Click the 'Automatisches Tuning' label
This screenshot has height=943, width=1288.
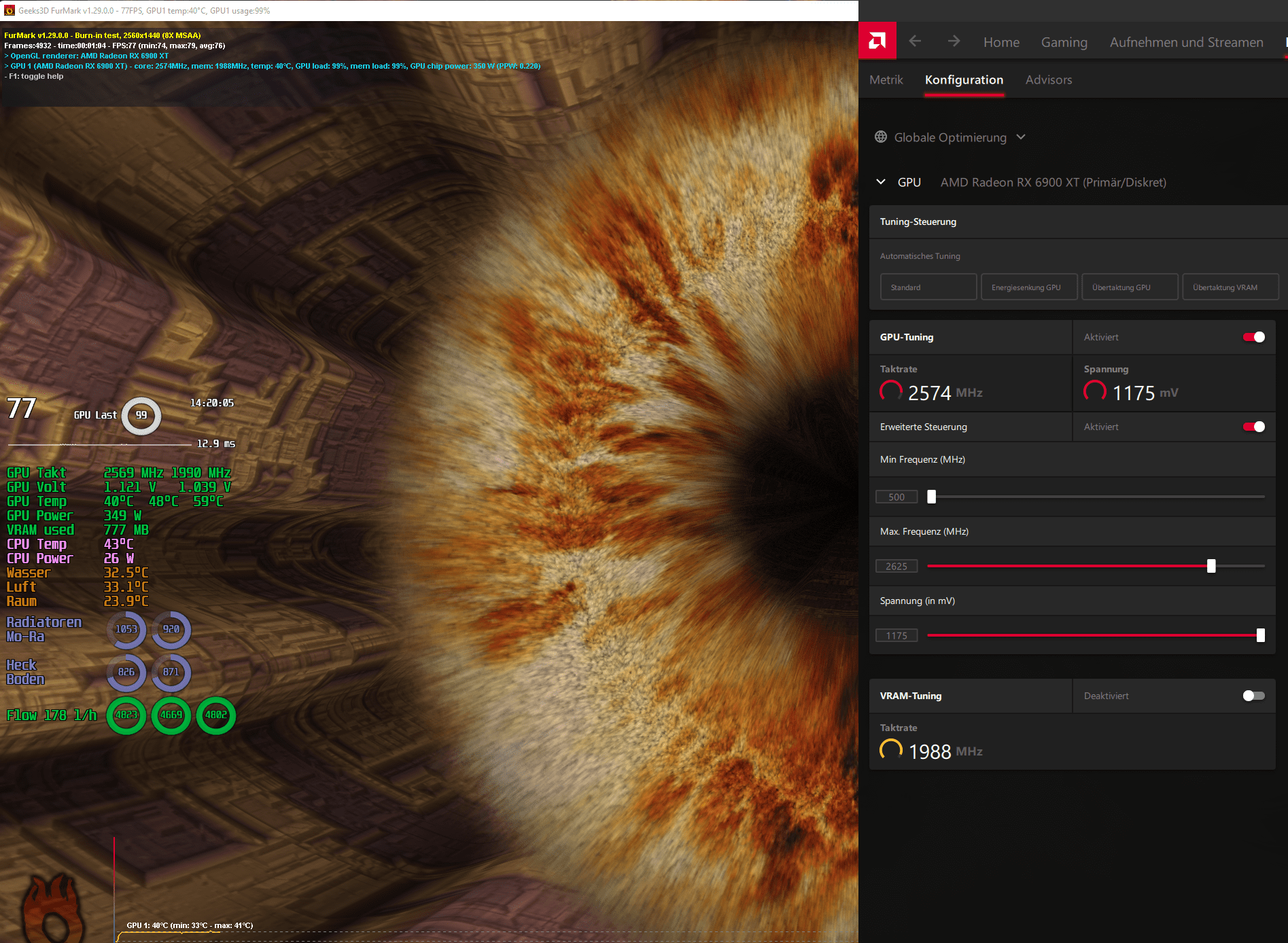click(920, 256)
